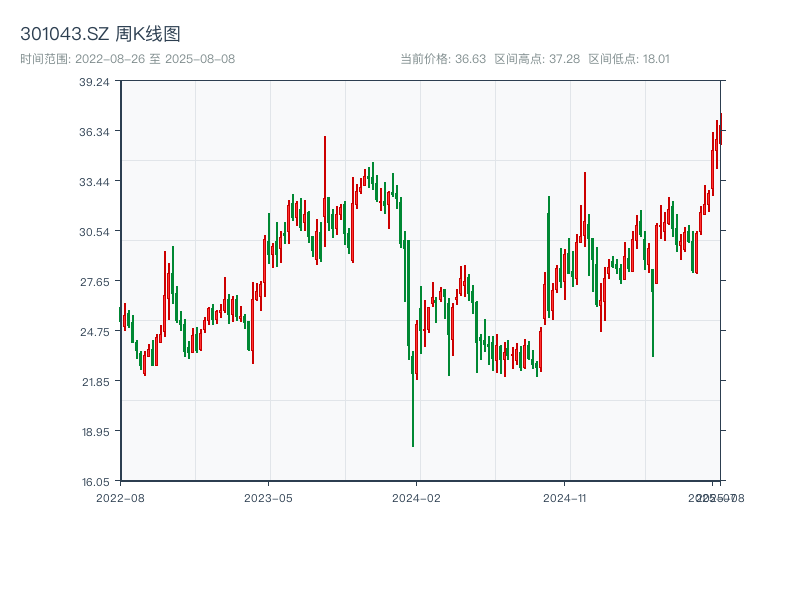Click the range low label 区间低点: 18.01
The width and height of the screenshot is (800, 600).
coord(629,59)
